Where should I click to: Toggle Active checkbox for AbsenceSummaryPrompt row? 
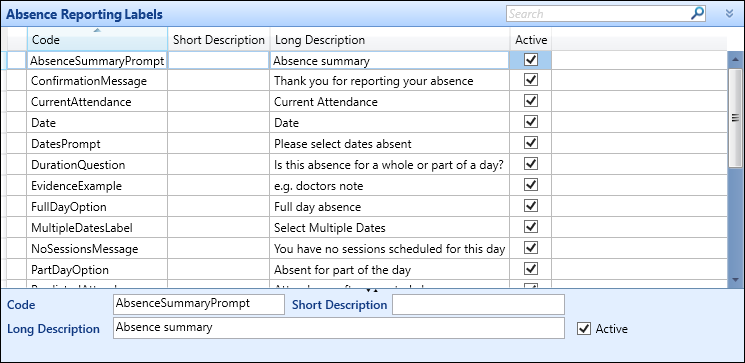[x=531, y=60]
